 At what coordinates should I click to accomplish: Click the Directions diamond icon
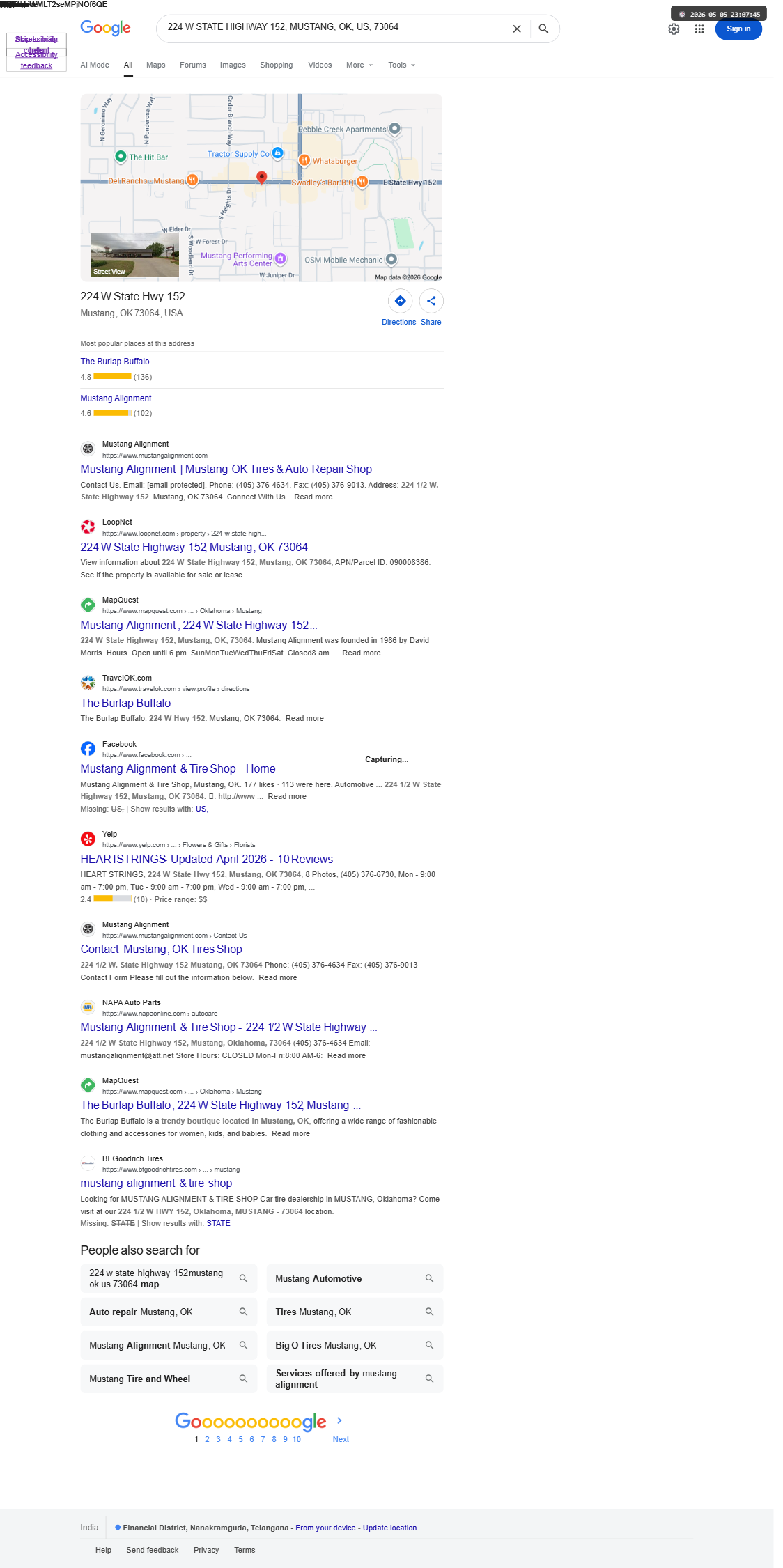[x=400, y=301]
